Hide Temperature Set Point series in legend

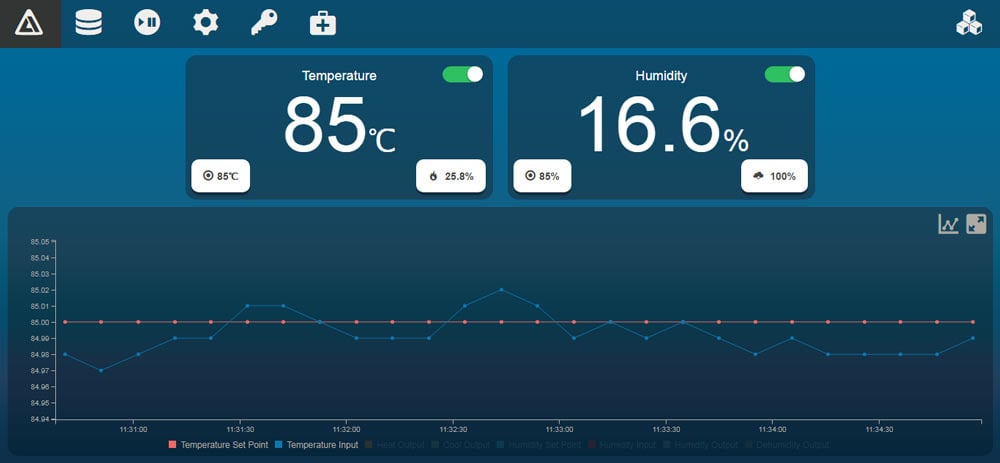coord(218,444)
